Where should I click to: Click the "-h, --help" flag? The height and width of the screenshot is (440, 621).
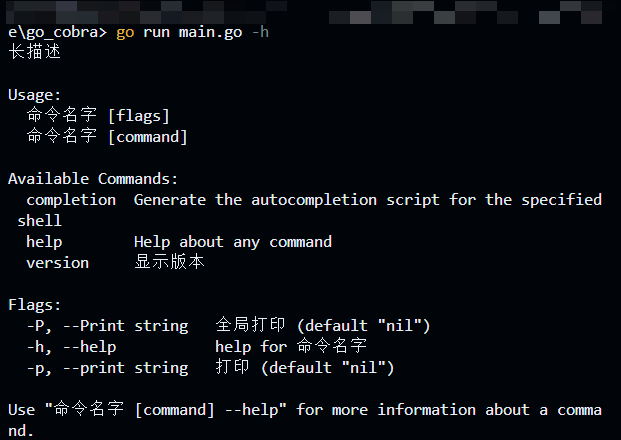tap(71, 346)
